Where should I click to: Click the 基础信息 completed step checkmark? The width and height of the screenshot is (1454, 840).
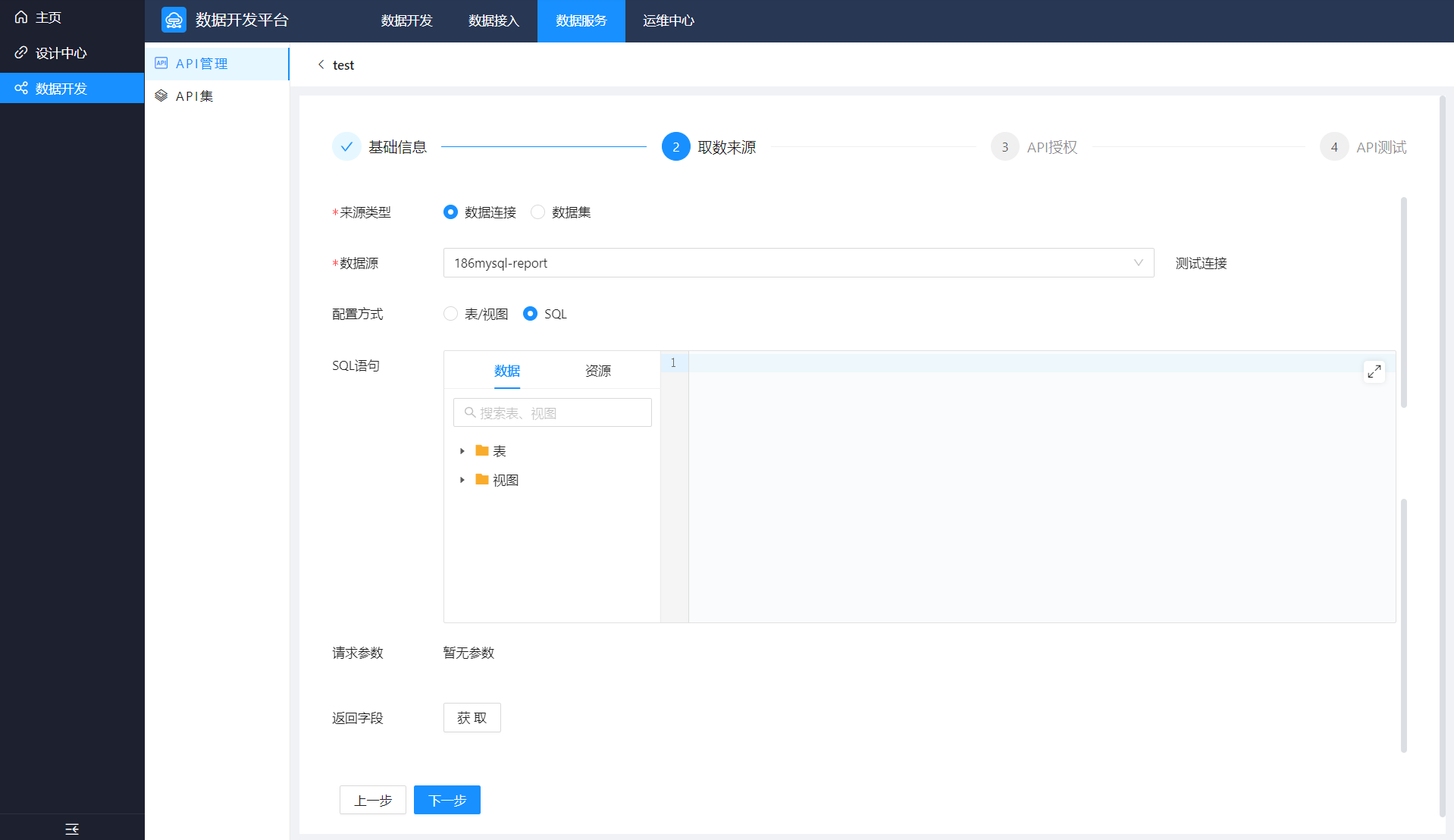click(x=346, y=147)
